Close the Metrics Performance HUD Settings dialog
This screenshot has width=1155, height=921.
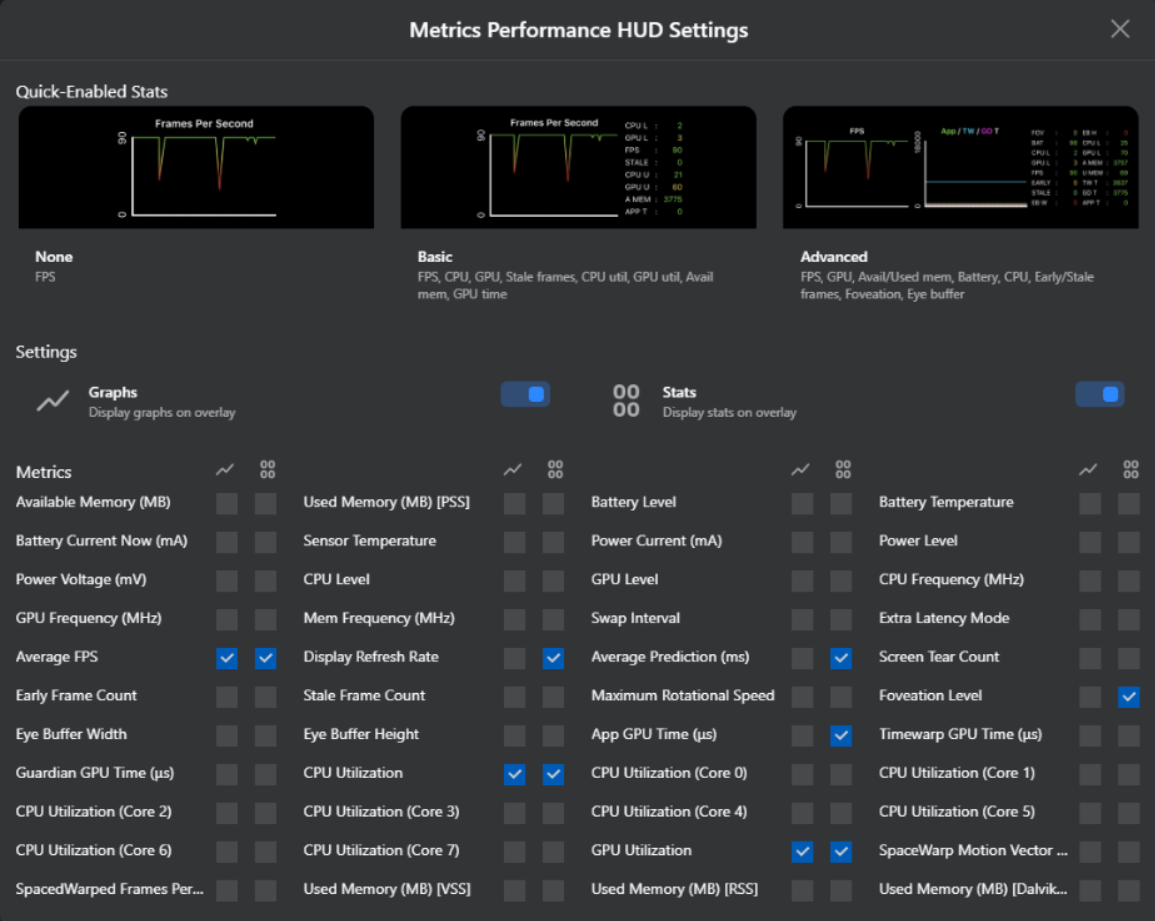[x=1120, y=29]
